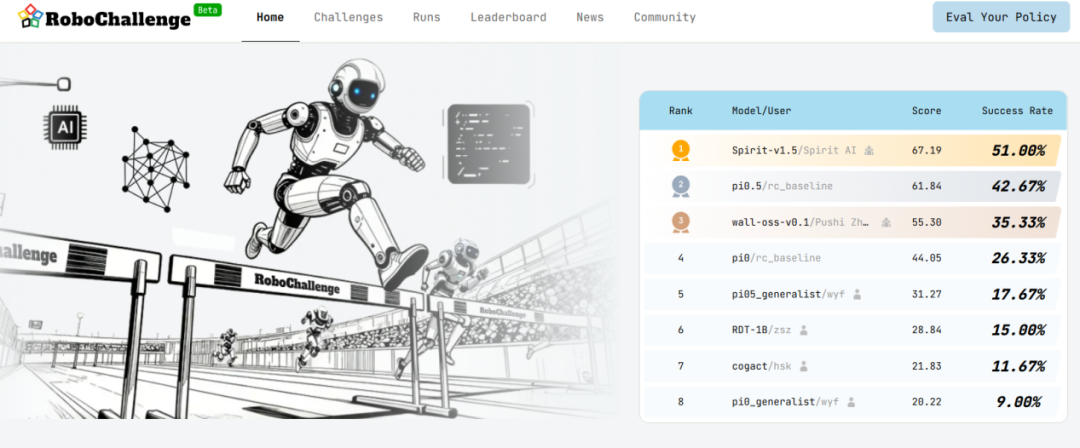Click rank number 4
This screenshot has height=448, width=1080.
(x=681, y=258)
